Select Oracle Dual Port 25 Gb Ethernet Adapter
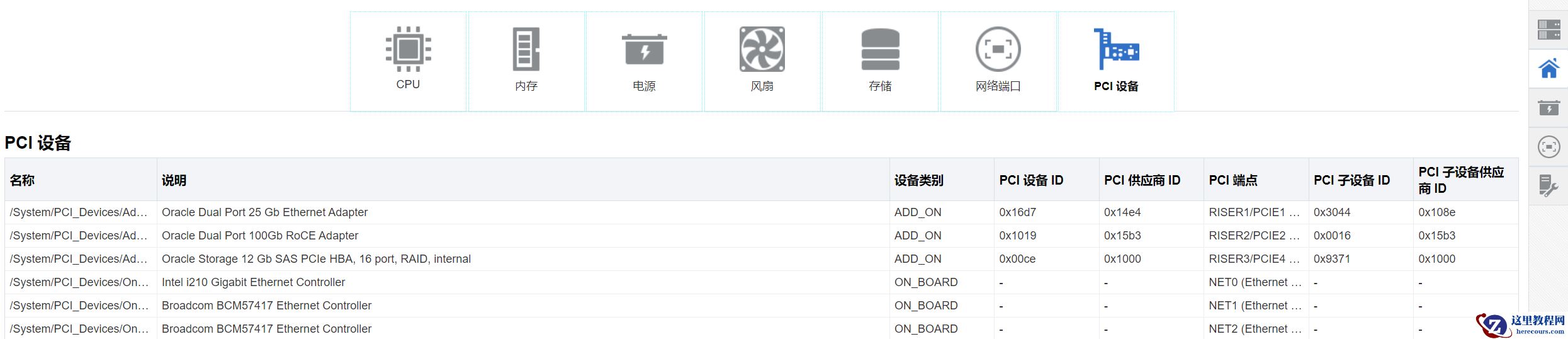 coord(264,212)
